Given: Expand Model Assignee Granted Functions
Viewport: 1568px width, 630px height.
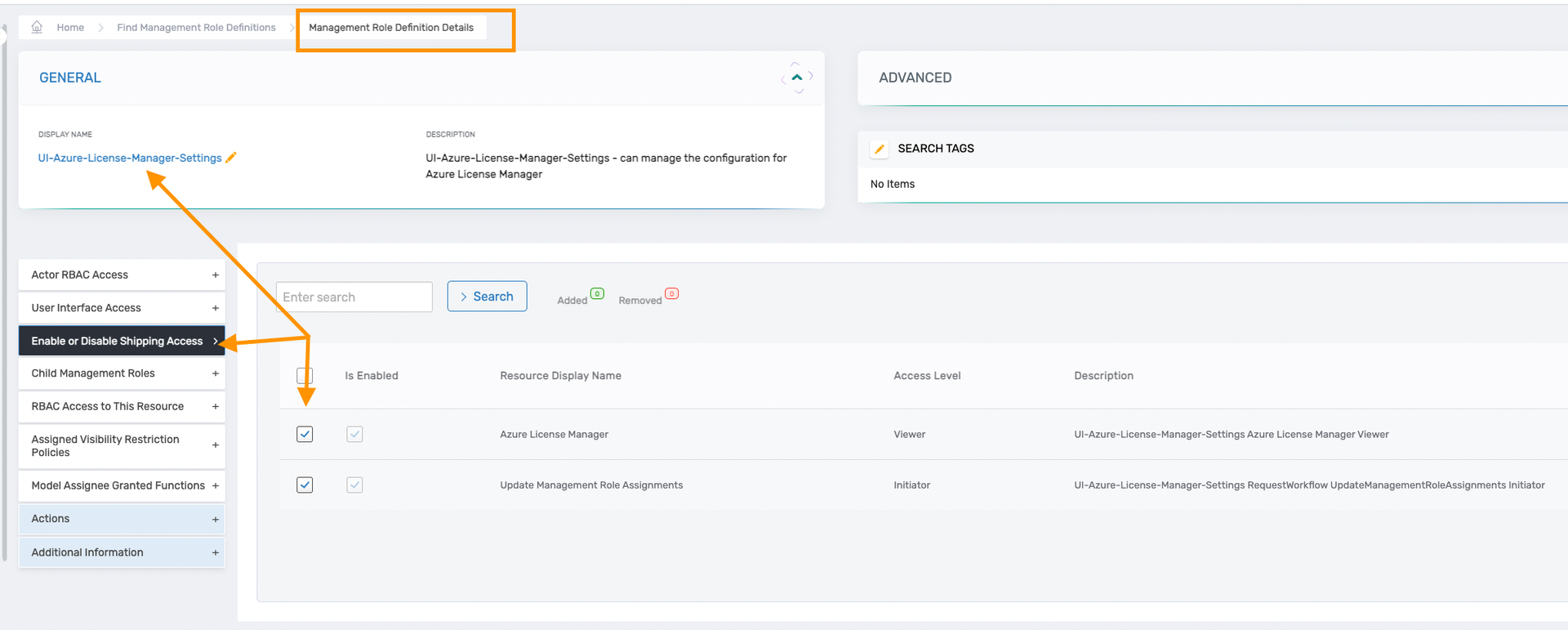Looking at the screenshot, I should pos(122,485).
